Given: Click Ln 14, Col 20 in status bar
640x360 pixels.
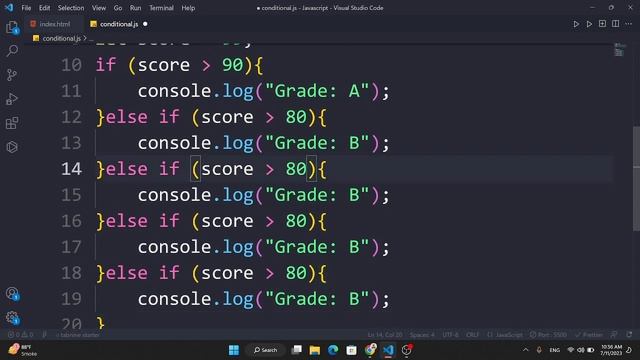Looking at the screenshot, I should (384, 335).
